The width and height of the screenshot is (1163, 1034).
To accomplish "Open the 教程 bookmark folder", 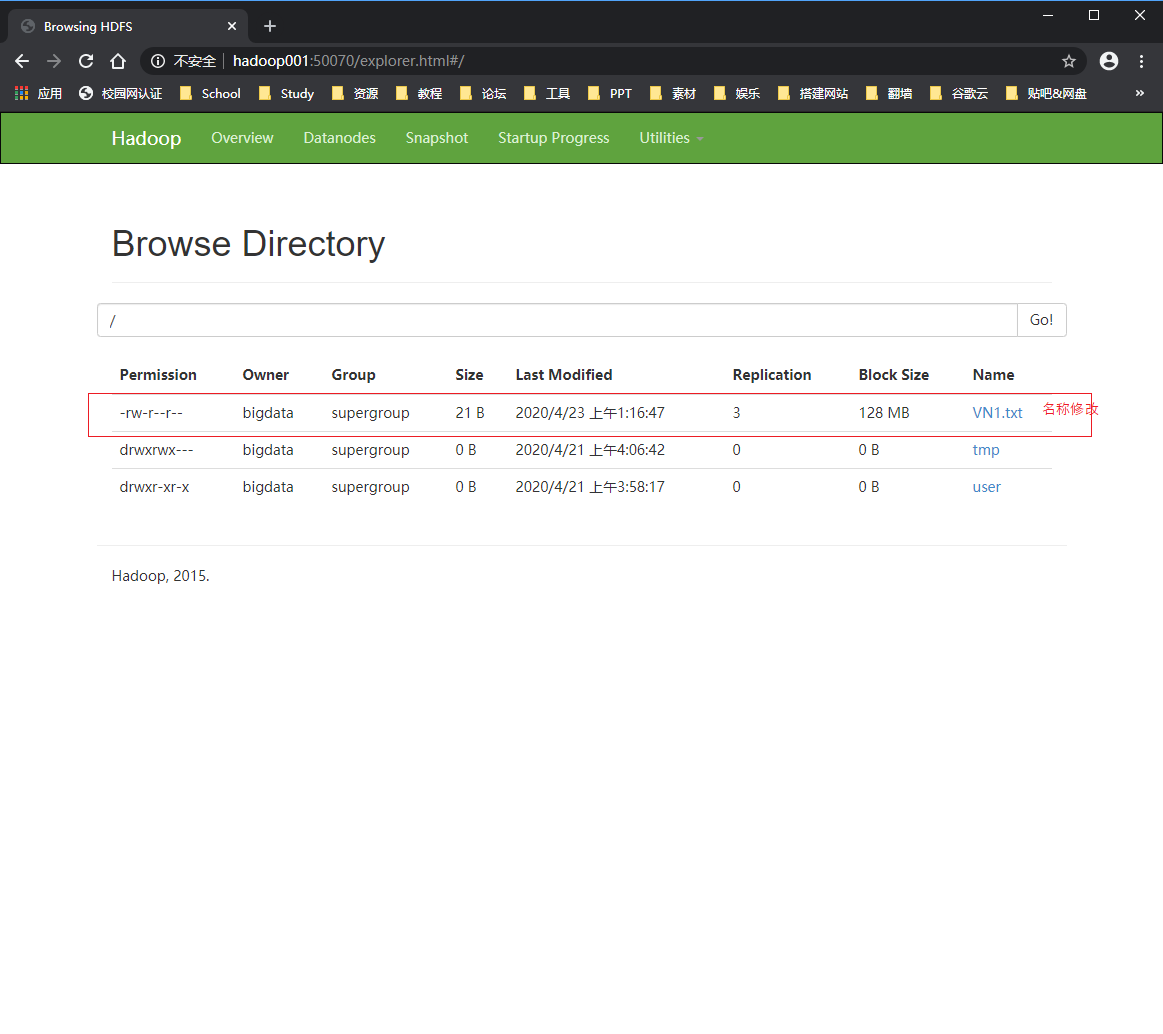I will (x=419, y=93).
